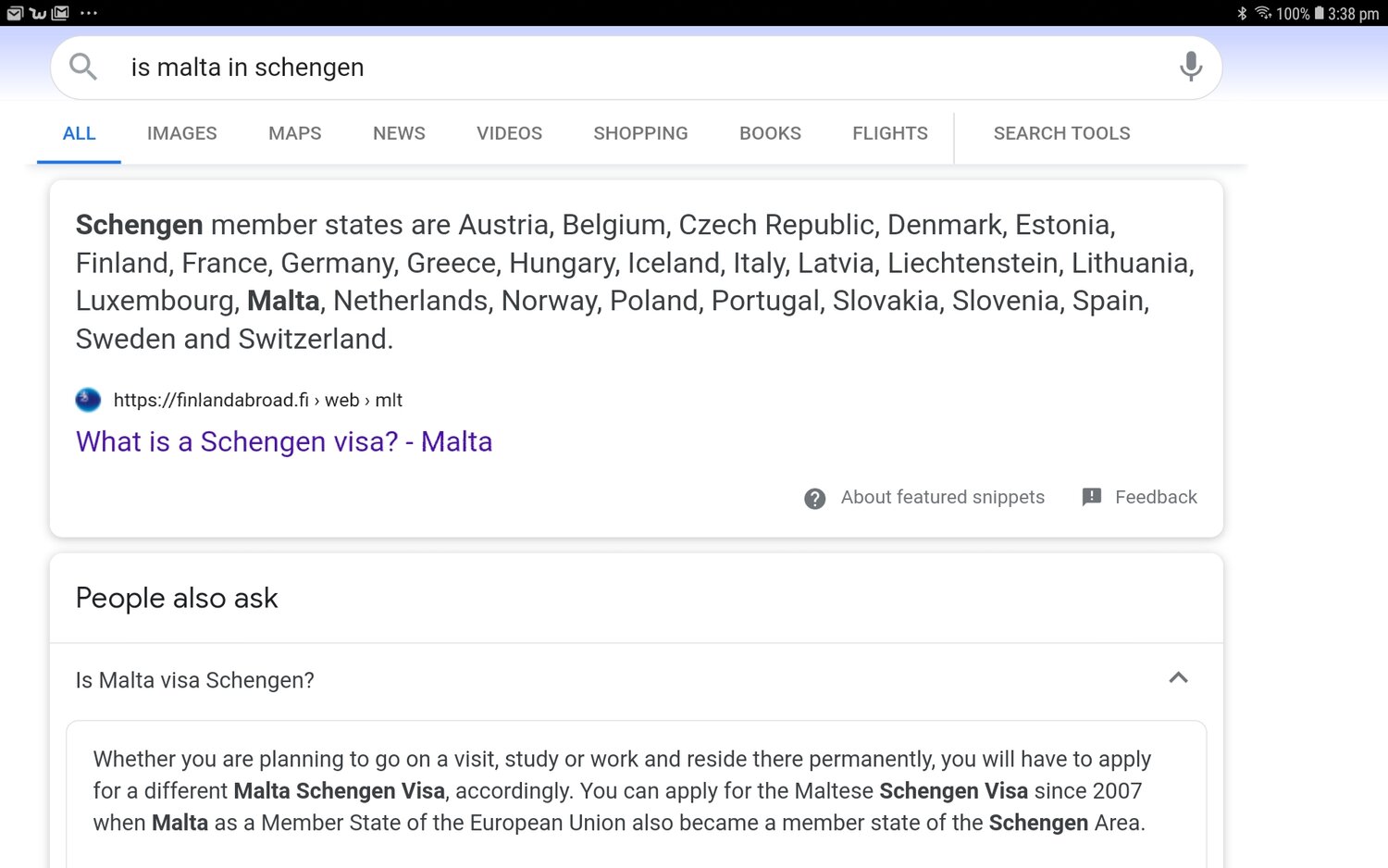Select the Maps tab
The height and width of the screenshot is (868, 1388).
(x=295, y=133)
